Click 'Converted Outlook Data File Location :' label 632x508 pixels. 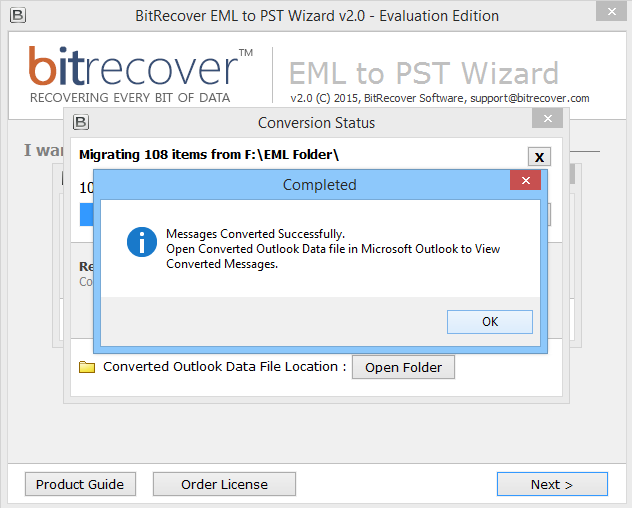point(225,366)
